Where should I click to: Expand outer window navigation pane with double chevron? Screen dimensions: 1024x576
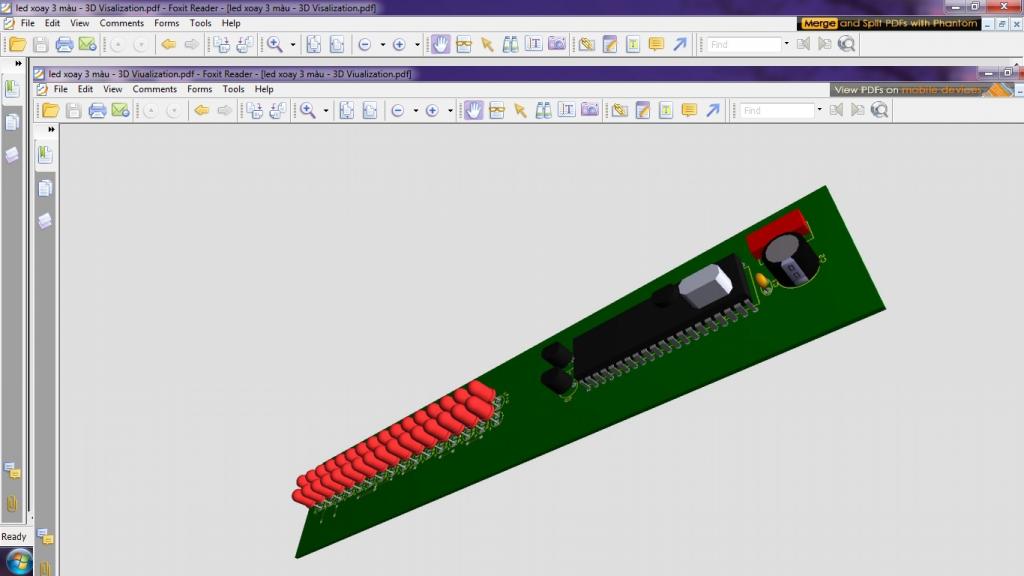[18, 63]
